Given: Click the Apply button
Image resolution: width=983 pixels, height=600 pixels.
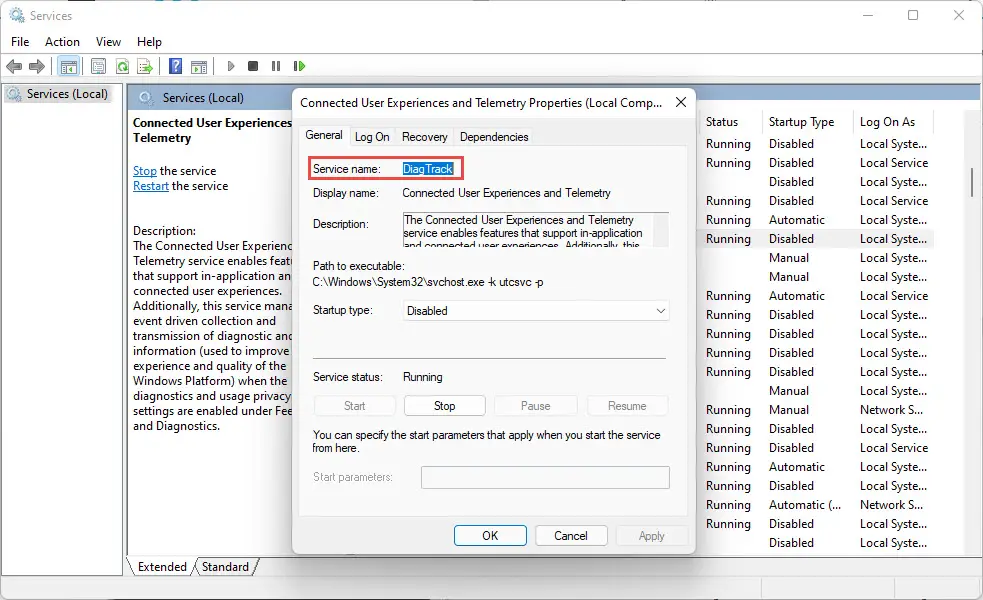Looking at the screenshot, I should tap(651, 535).
